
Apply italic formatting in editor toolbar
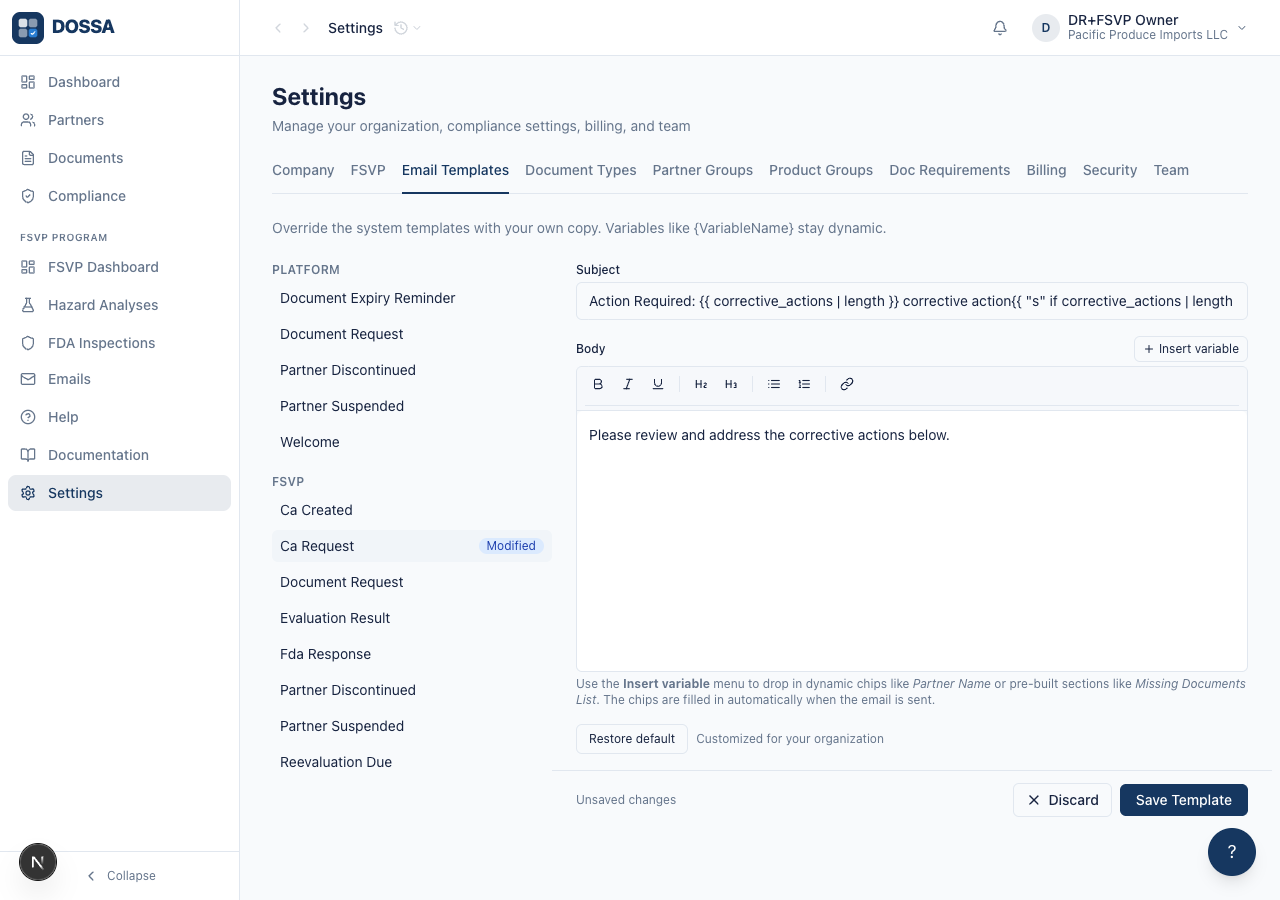point(628,384)
